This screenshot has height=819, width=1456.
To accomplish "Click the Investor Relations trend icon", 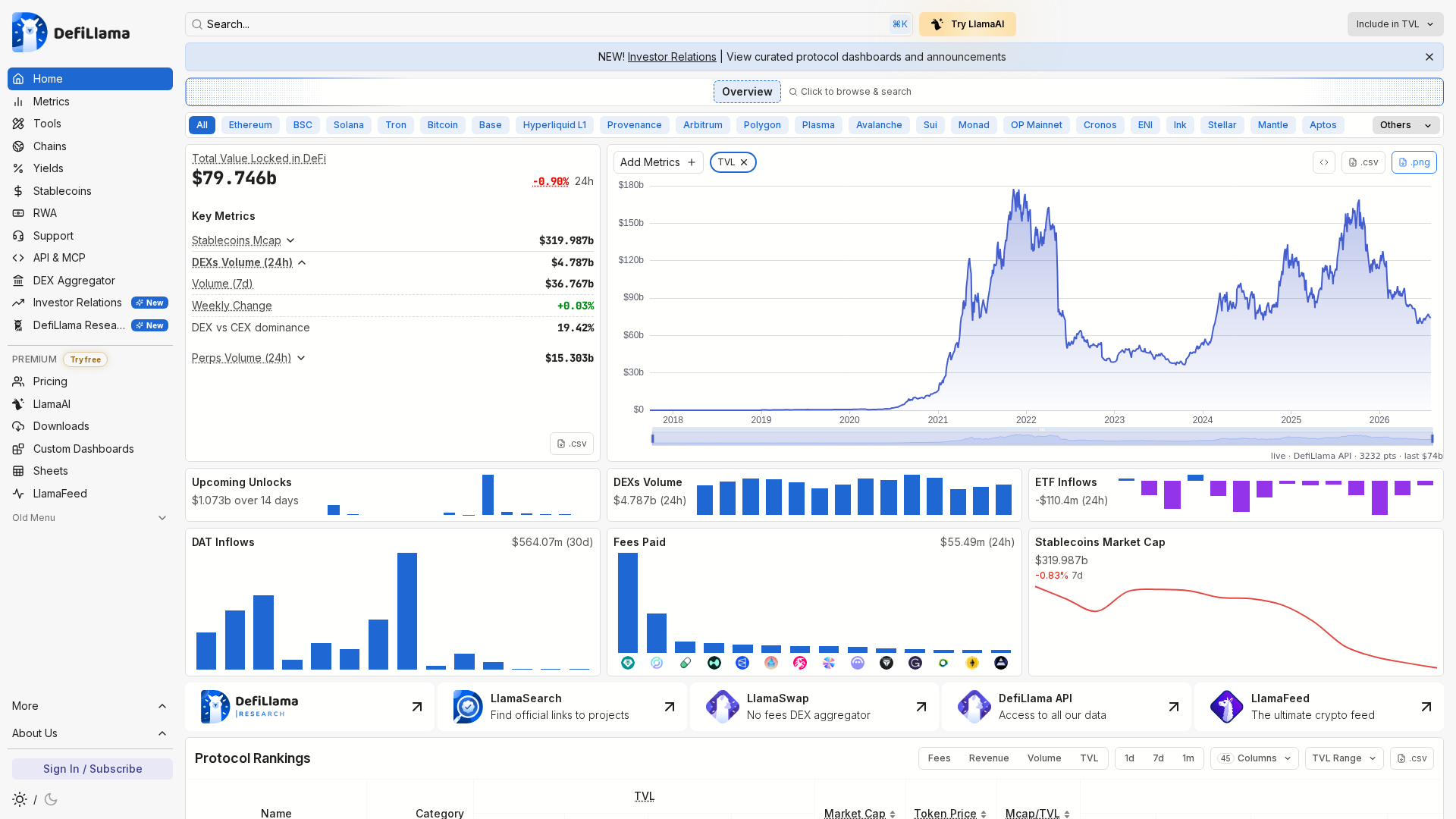I will [x=18, y=303].
